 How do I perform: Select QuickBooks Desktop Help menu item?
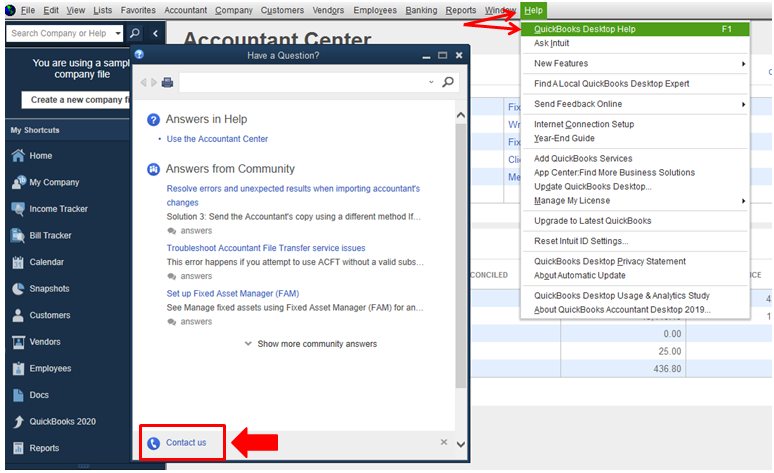(x=635, y=29)
